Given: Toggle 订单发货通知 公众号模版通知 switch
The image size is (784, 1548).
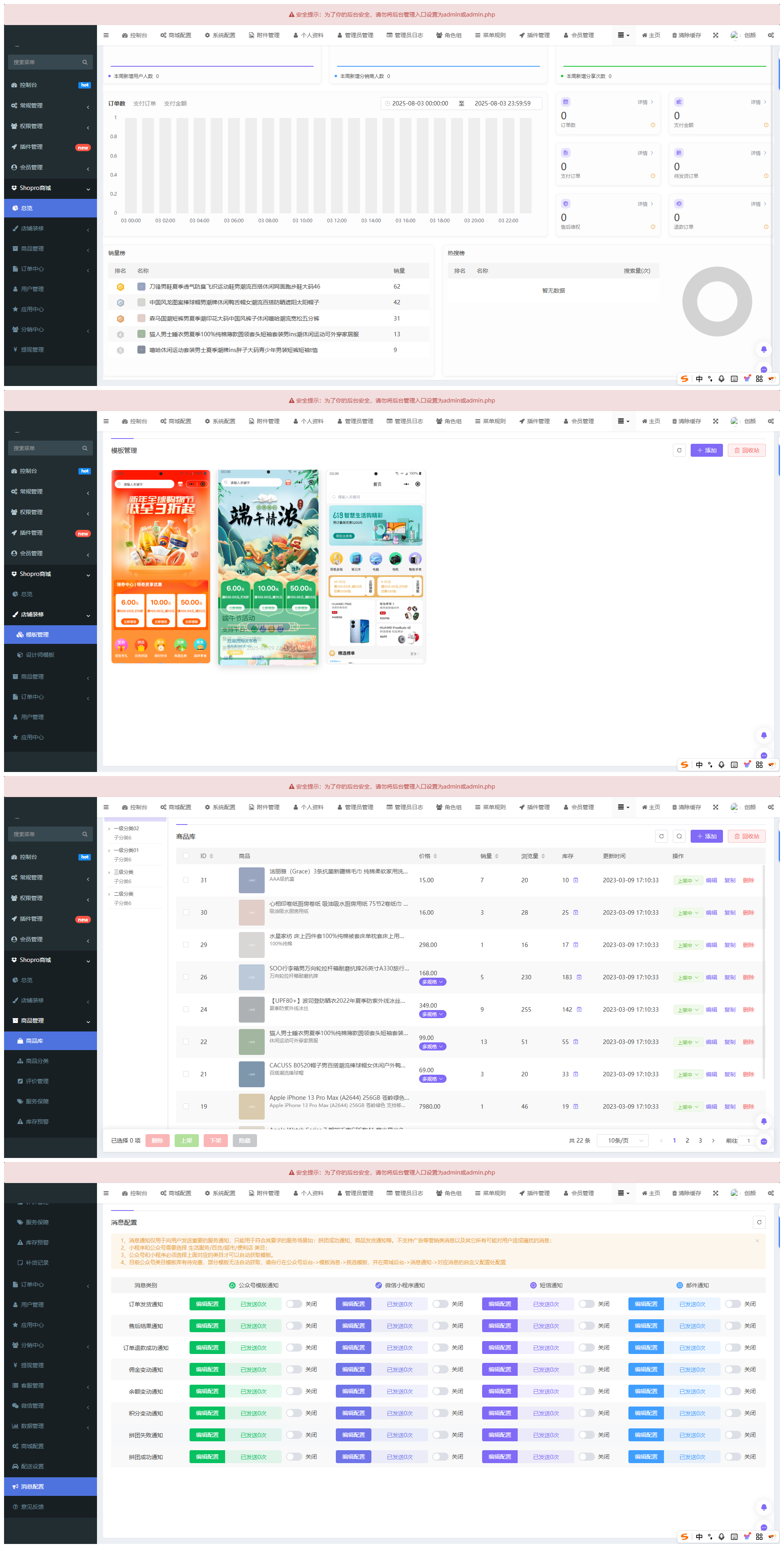Looking at the screenshot, I should [x=294, y=1304].
